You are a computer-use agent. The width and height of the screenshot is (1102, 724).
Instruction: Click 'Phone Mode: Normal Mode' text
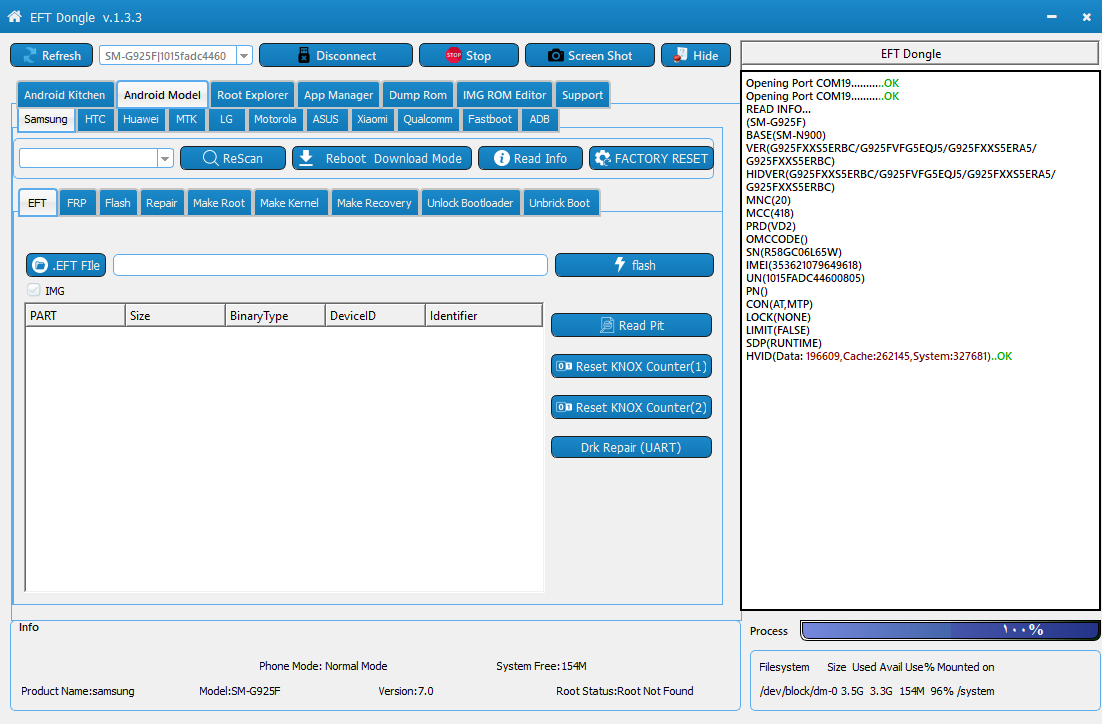pos(323,666)
